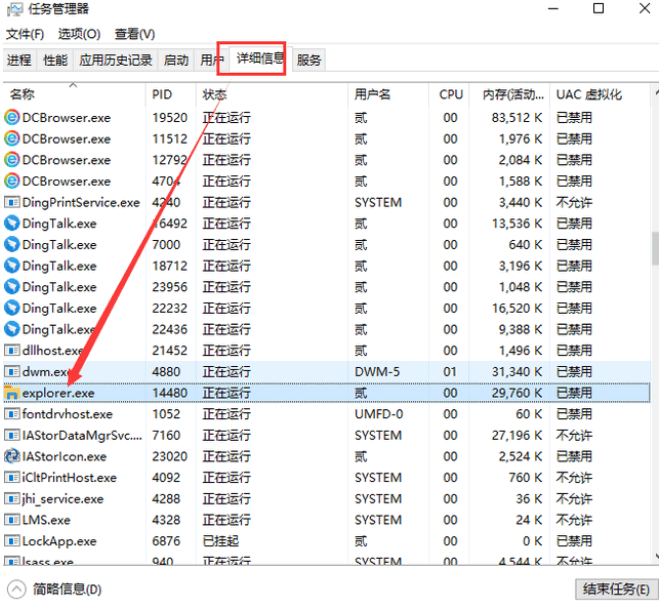Click the vertical scrollbar thumb
Screen dimensions: 662x603
click(x=655, y=249)
